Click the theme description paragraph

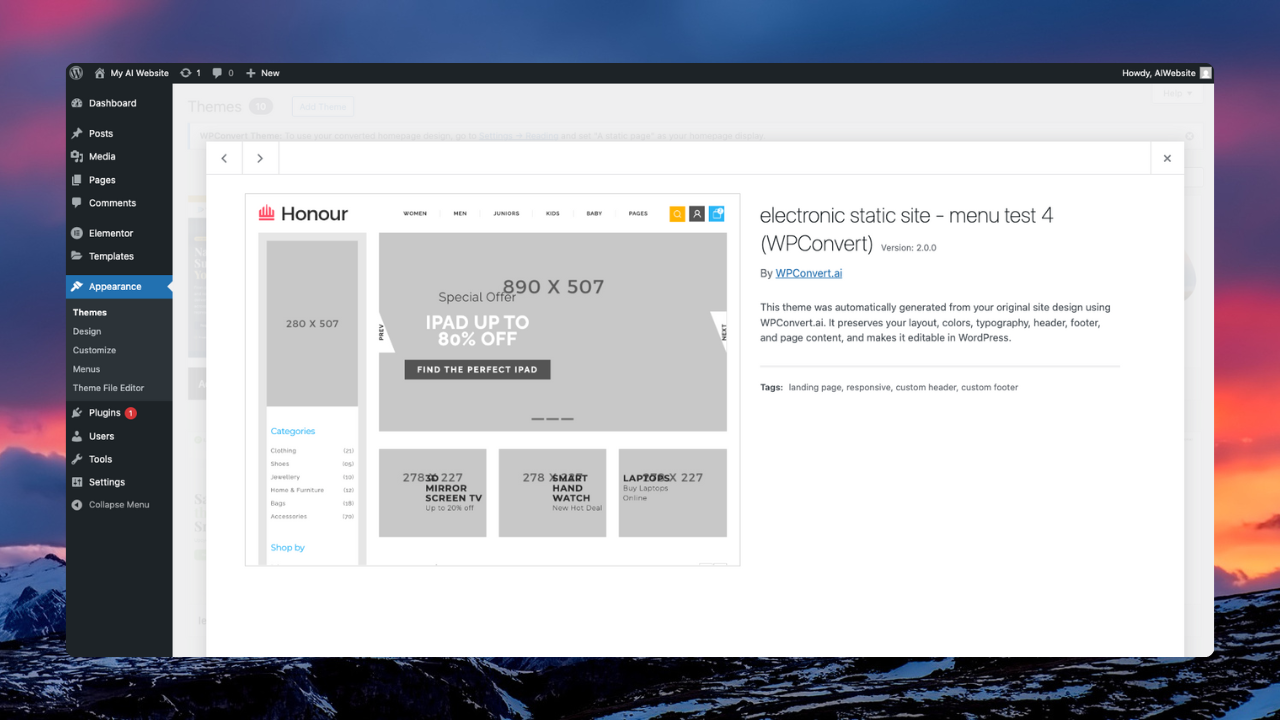point(935,322)
